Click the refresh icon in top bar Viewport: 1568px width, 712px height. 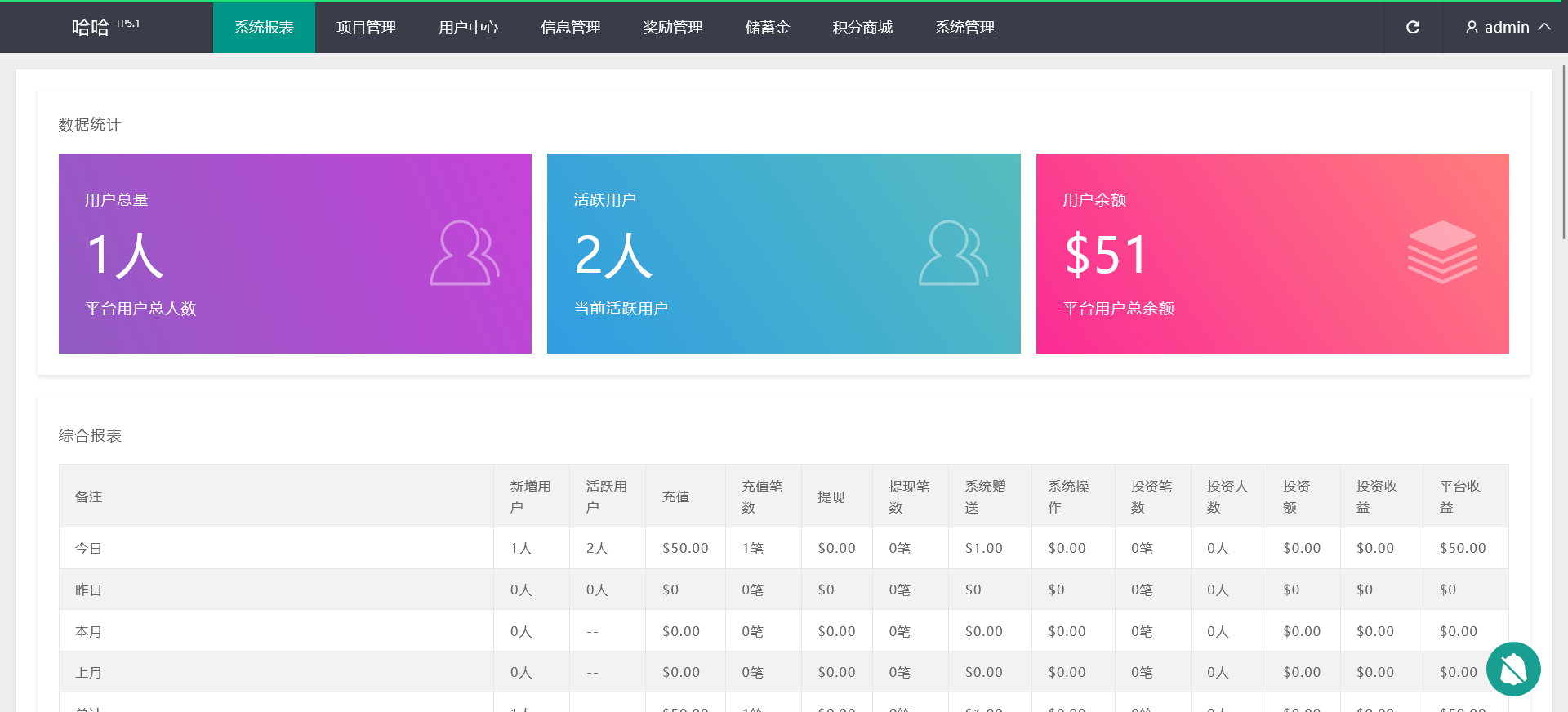click(1413, 28)
